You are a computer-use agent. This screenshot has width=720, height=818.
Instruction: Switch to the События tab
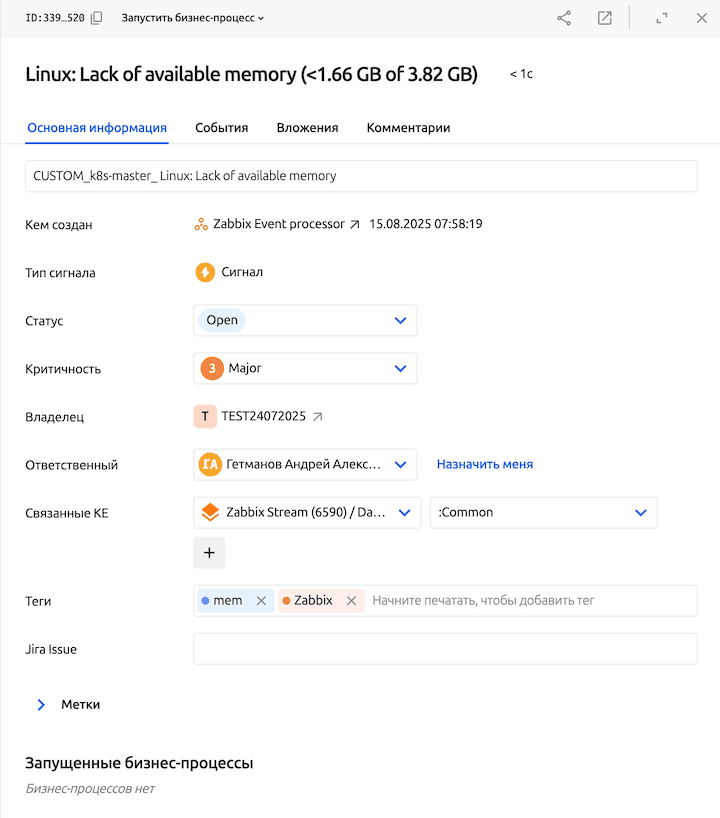[221, 128]
